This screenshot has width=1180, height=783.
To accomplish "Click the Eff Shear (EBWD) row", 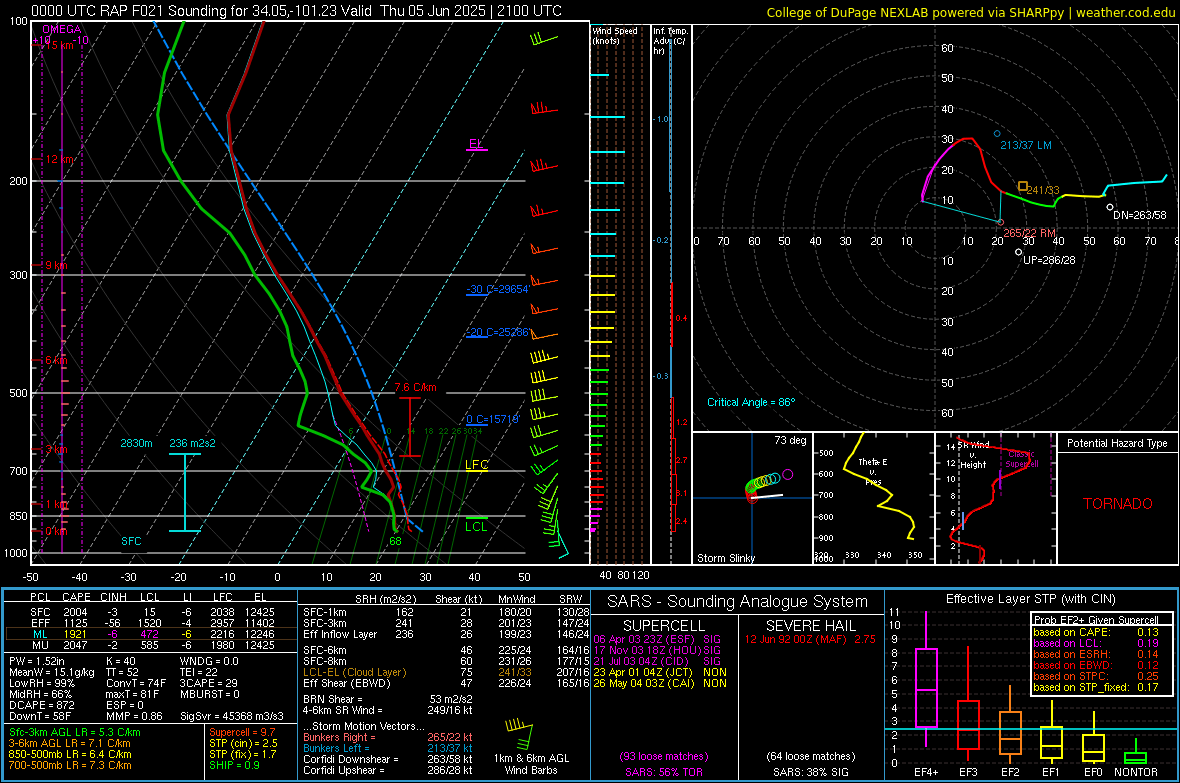I will 446,683.
